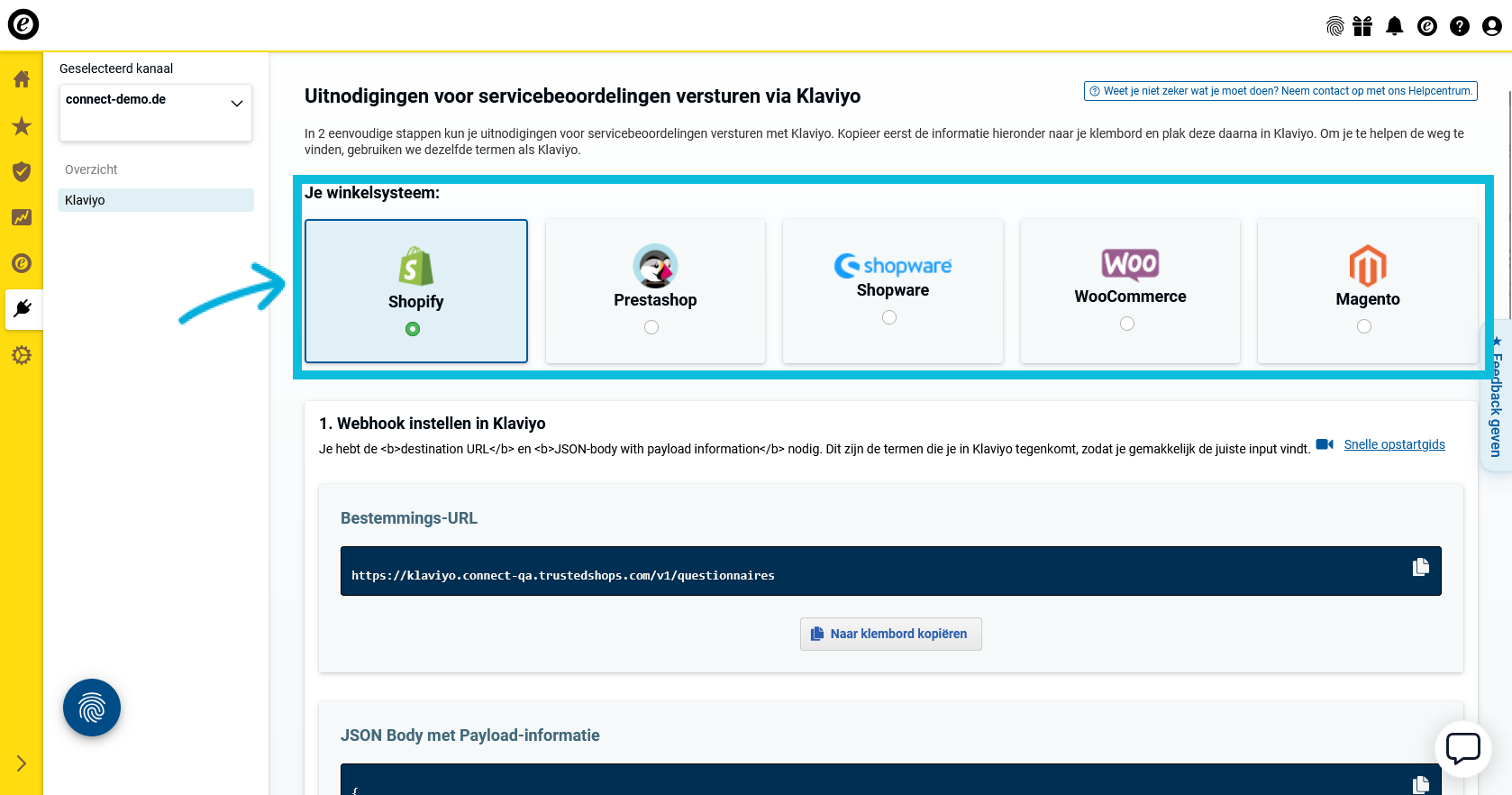Open the notifications bell icon

1395,26
